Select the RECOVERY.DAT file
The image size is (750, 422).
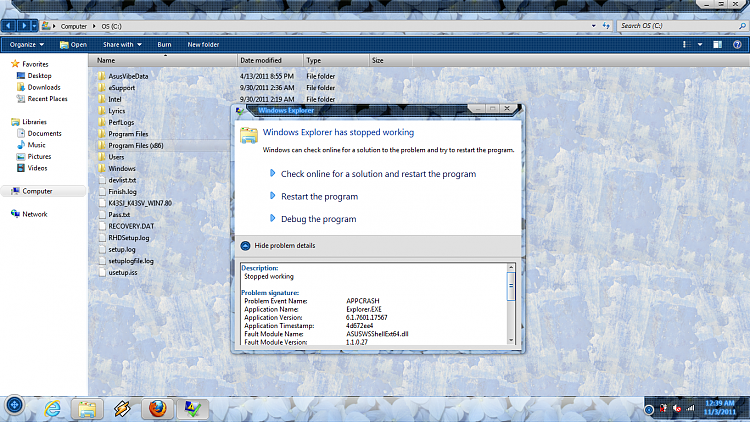(x=126, y=226)
